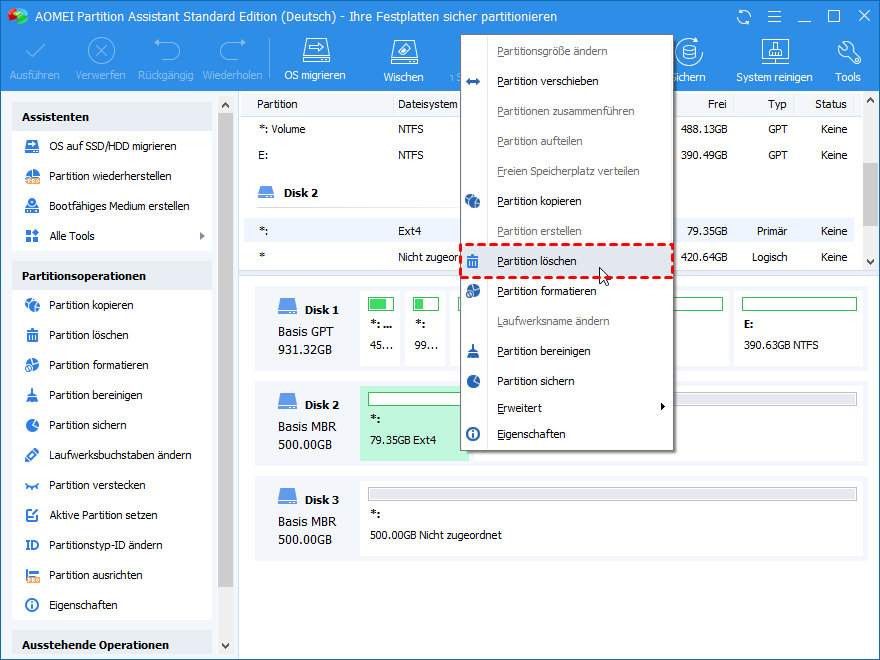880x660 pixels.
Task: Open Bootfähiges Medium erstellen wizard
Action: (x=112, y=207)
